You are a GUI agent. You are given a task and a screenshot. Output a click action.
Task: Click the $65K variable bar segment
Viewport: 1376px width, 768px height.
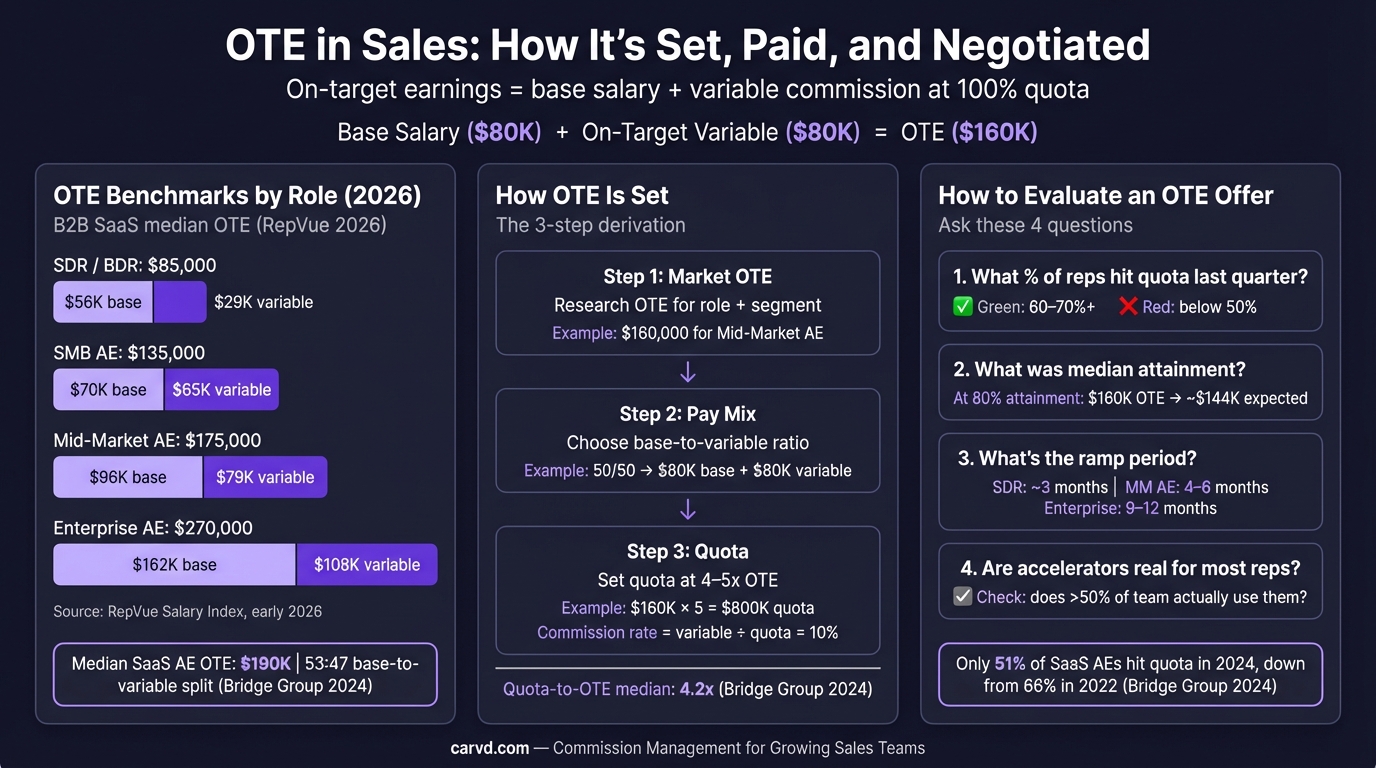click(x=221, y=390)
